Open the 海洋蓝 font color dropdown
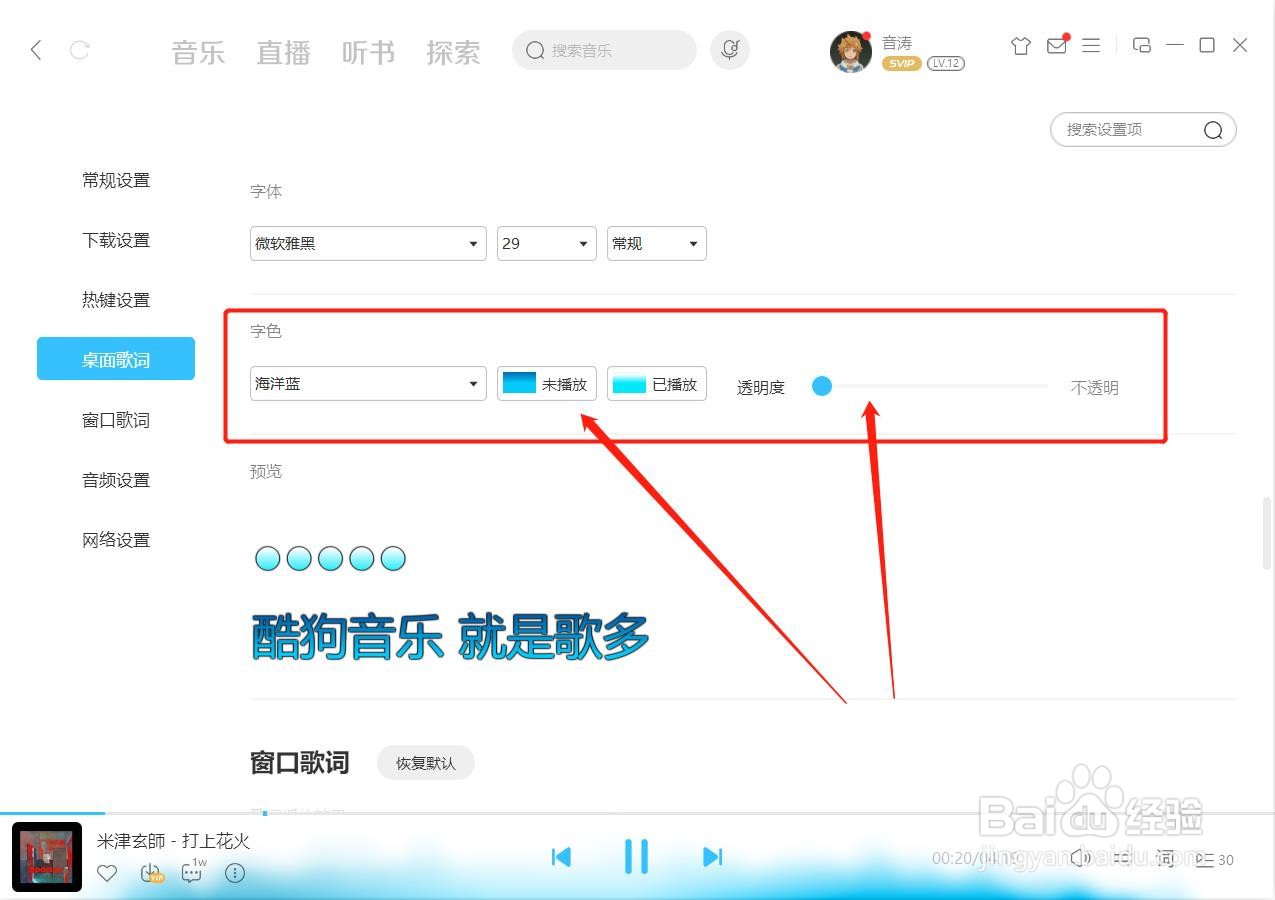The height and width of the screenshot is (900, 1275). pyautogui.click(x=367, y=383)
